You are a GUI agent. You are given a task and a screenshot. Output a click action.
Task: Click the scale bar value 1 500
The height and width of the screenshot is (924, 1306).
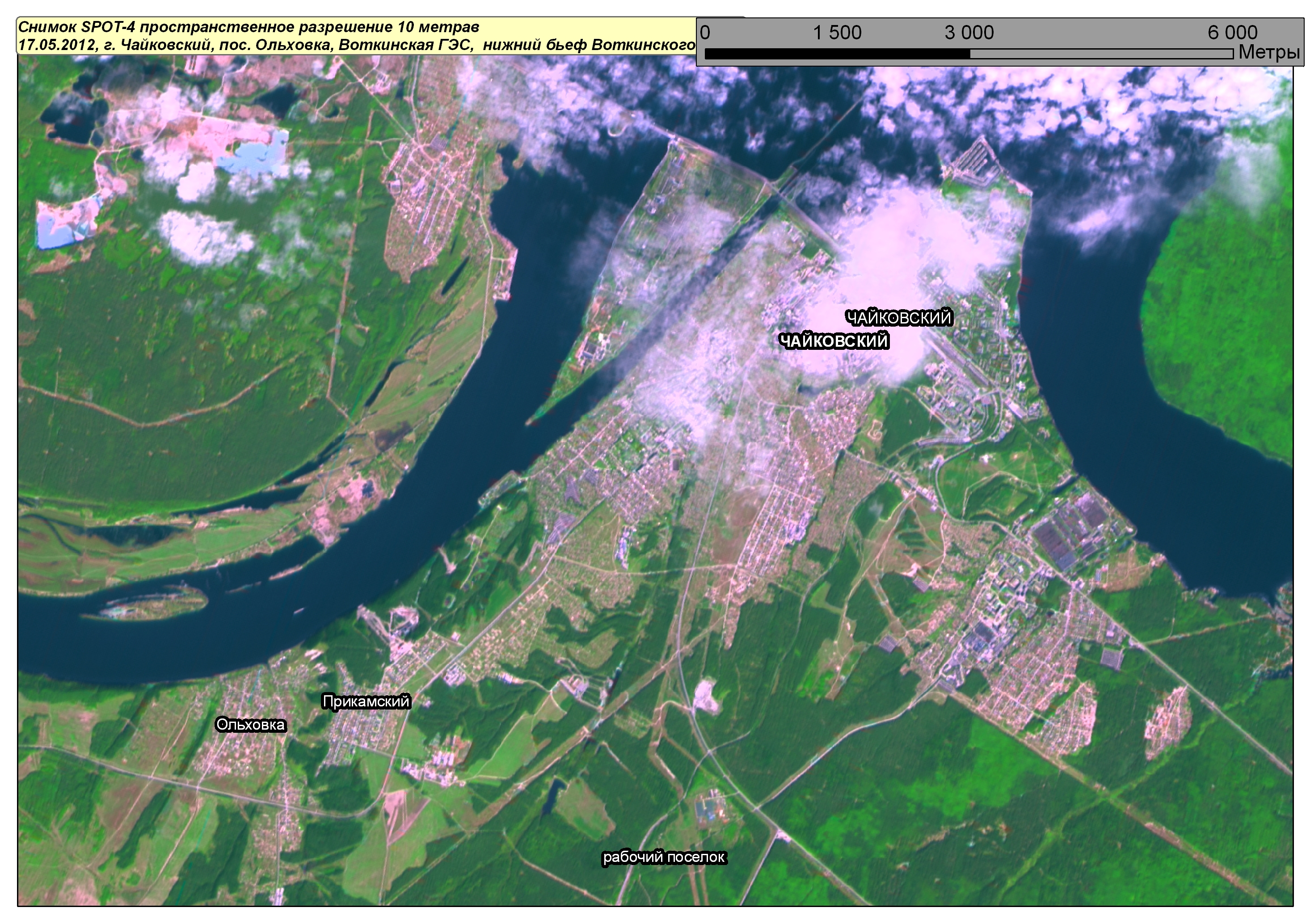[837, 33]
